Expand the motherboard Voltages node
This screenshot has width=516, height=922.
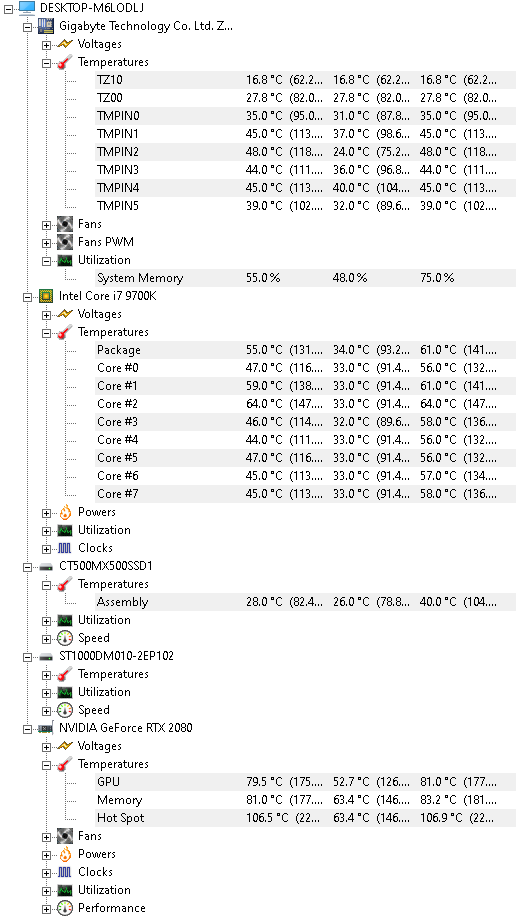point(46,45)
